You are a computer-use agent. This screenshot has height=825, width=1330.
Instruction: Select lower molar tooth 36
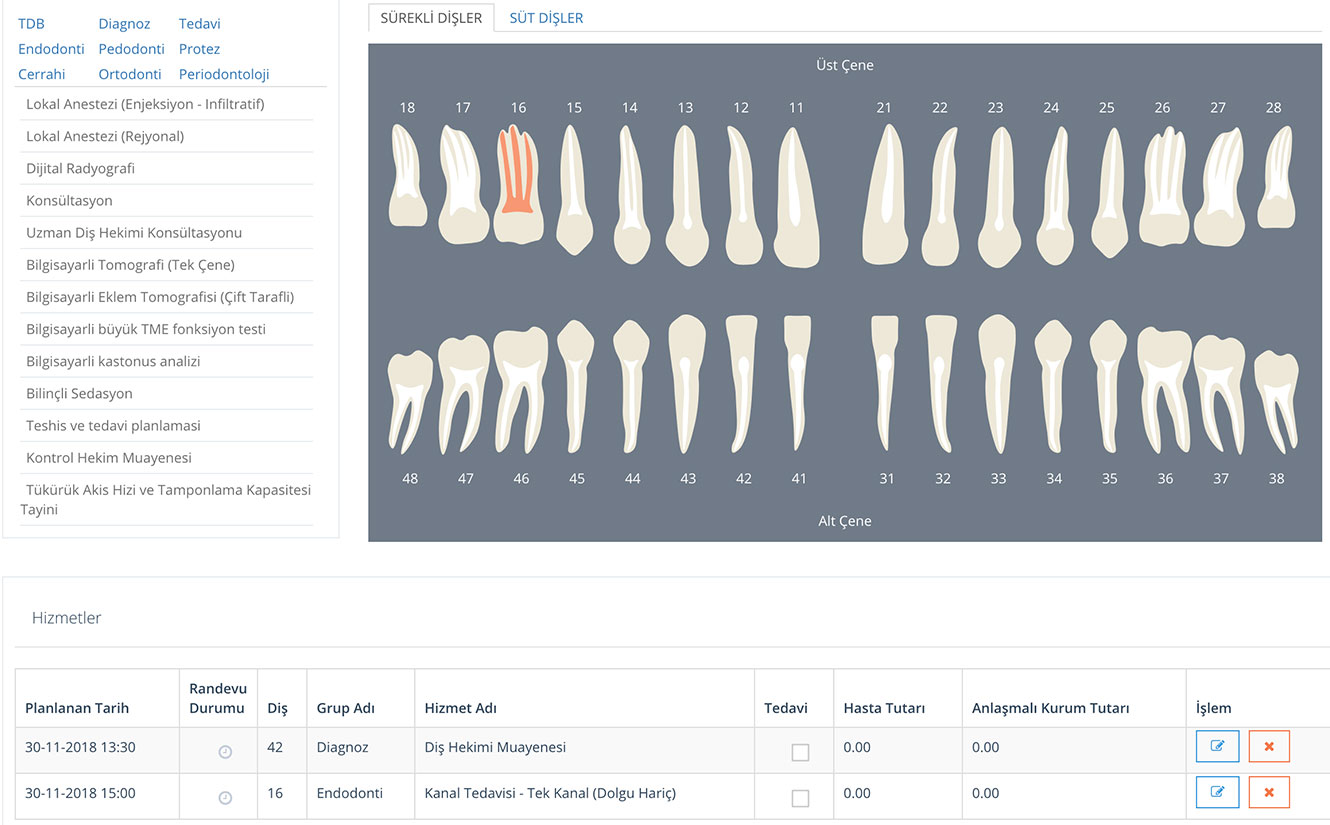pyautogui.click(x=1164, y=390)
